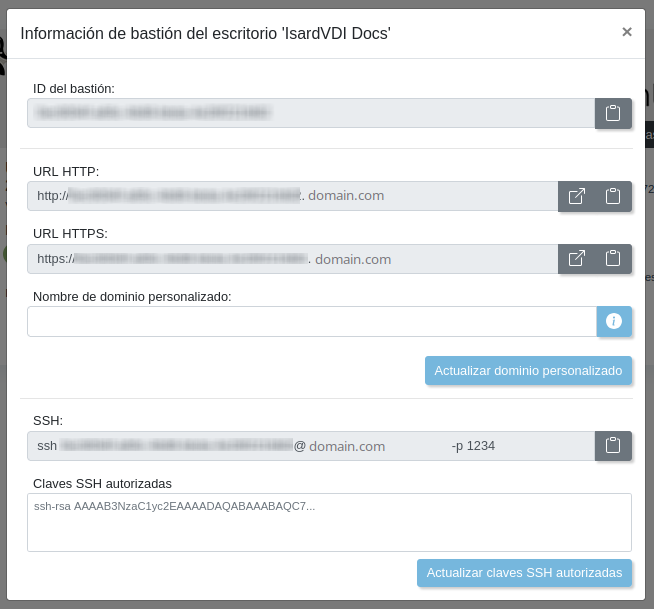Click the 'ID del bastión' label
This screenshot has width=654, height=609.
[x=74, y=89]
